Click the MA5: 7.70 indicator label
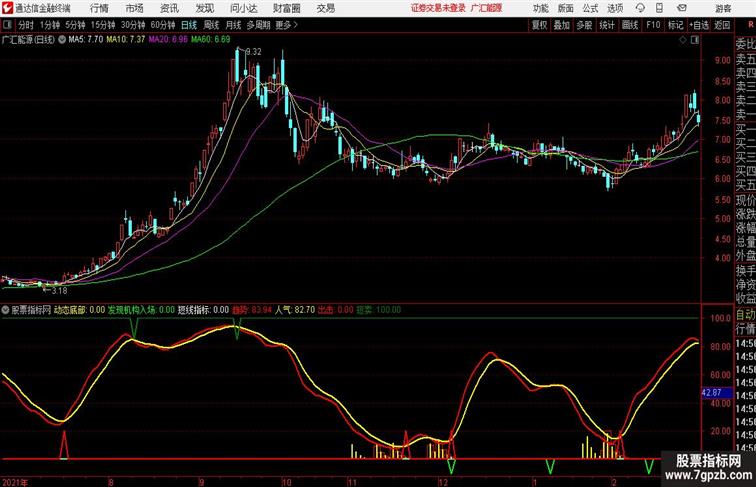Image resolution: width=756 pixels, height=487 pixels. coord(86,40)
